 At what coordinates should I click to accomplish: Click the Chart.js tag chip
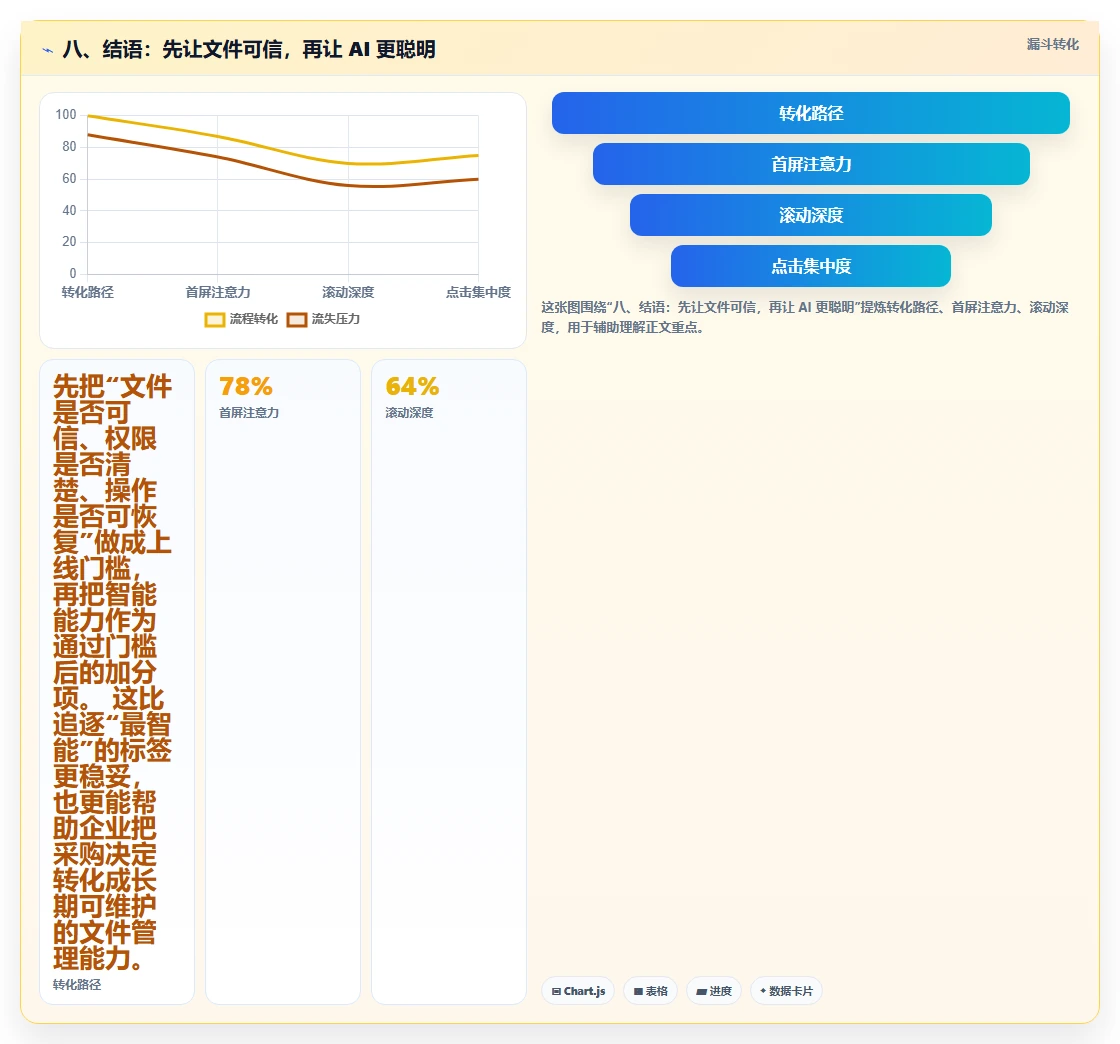pyautogui.click(x=578, y=991)
